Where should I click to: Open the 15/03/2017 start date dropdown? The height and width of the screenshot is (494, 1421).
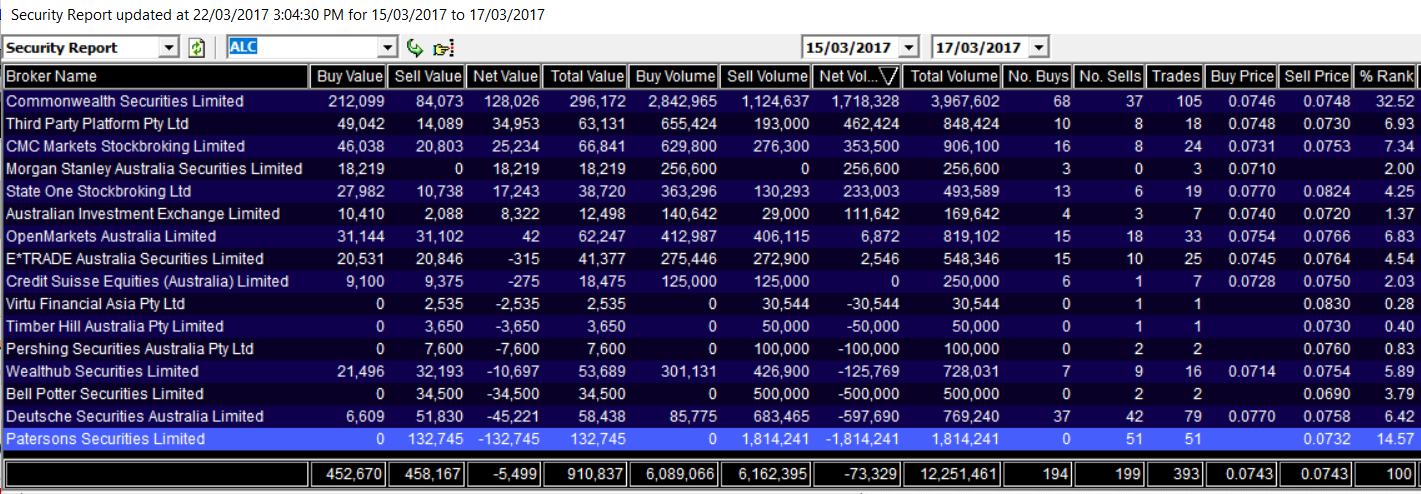[908, 48]
